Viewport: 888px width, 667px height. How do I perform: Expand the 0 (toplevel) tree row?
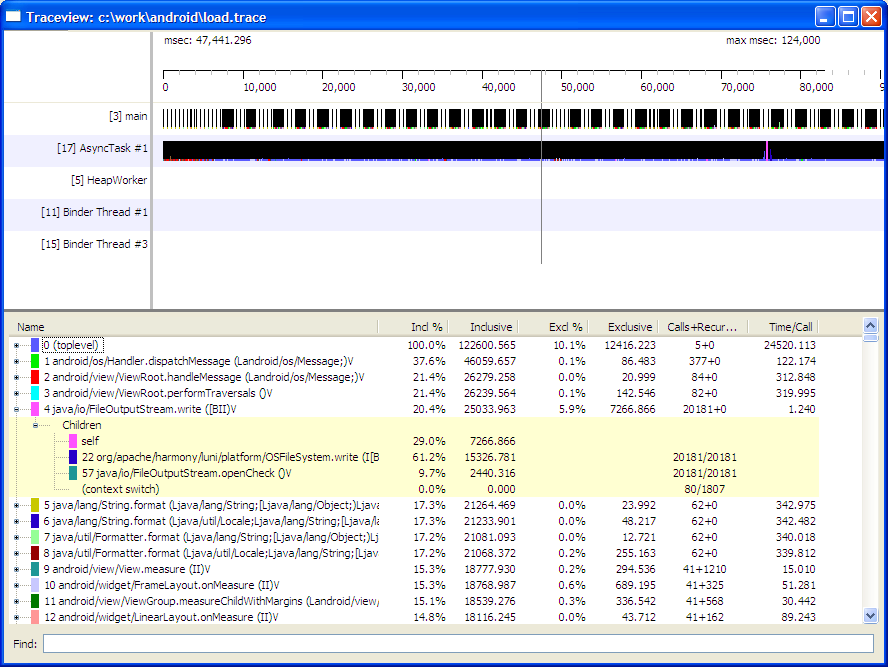point(16,345)
